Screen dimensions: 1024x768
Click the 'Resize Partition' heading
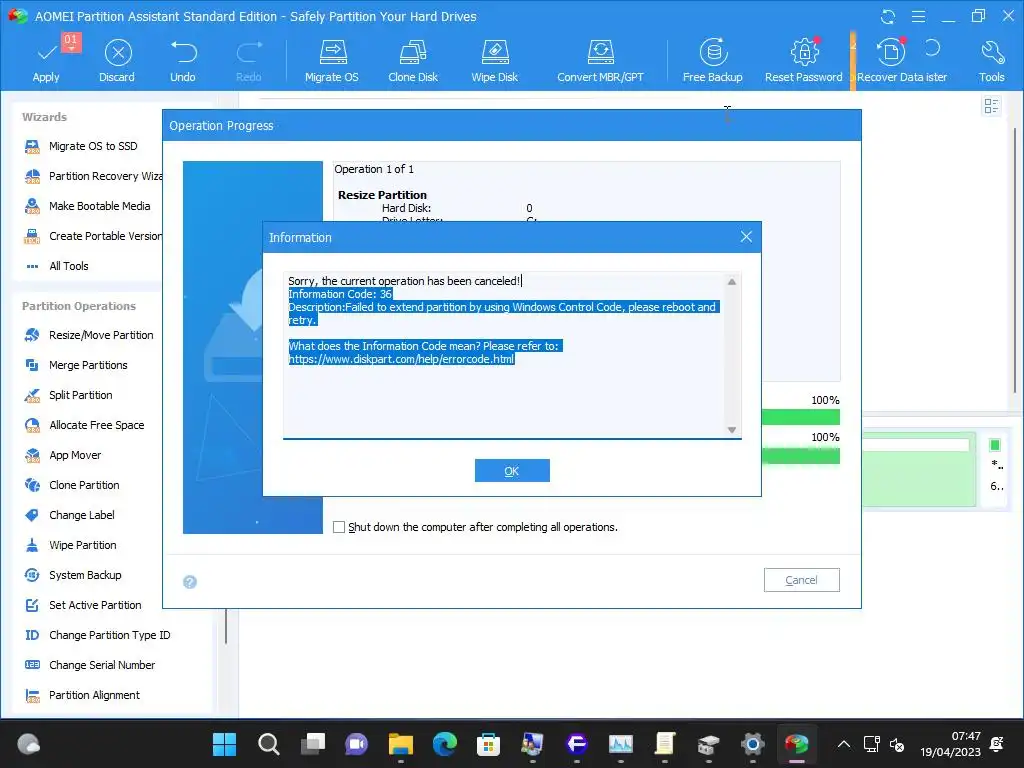click(x=382, y=195)
